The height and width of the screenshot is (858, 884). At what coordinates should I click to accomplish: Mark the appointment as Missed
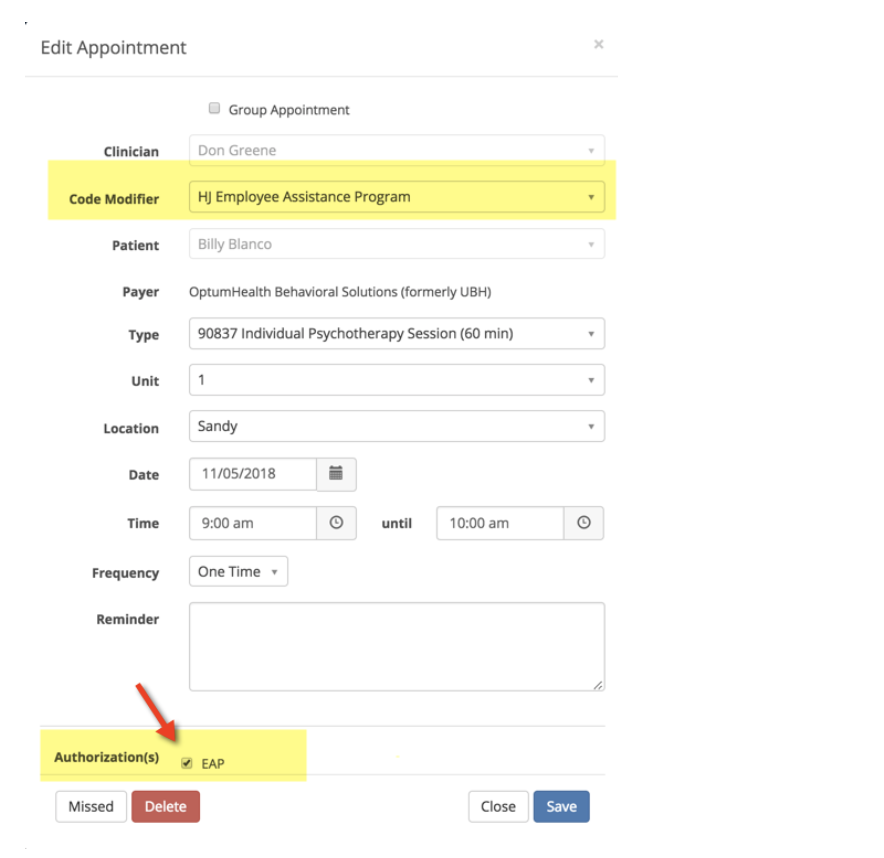click(x=91, y=807)
